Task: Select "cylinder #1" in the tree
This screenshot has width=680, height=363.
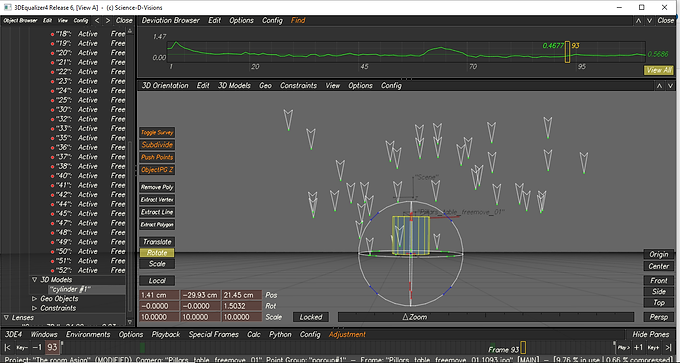Action: pyautogui.click(x=70, y=290)
